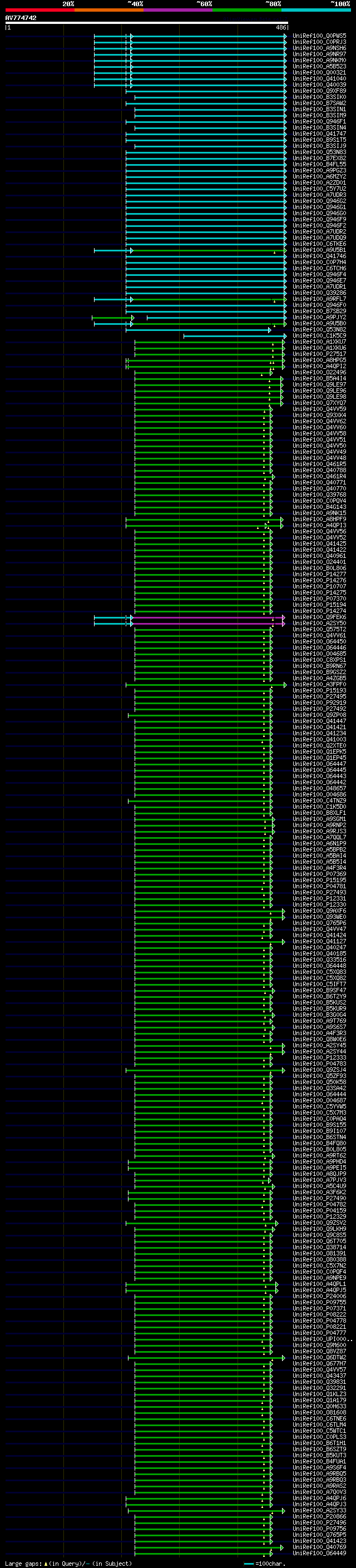Image resolution: width=356 pixels, height=1568 pixels.
Task: Select UniRef100_A3FPF0 label
Action: (x=319, y=684)
